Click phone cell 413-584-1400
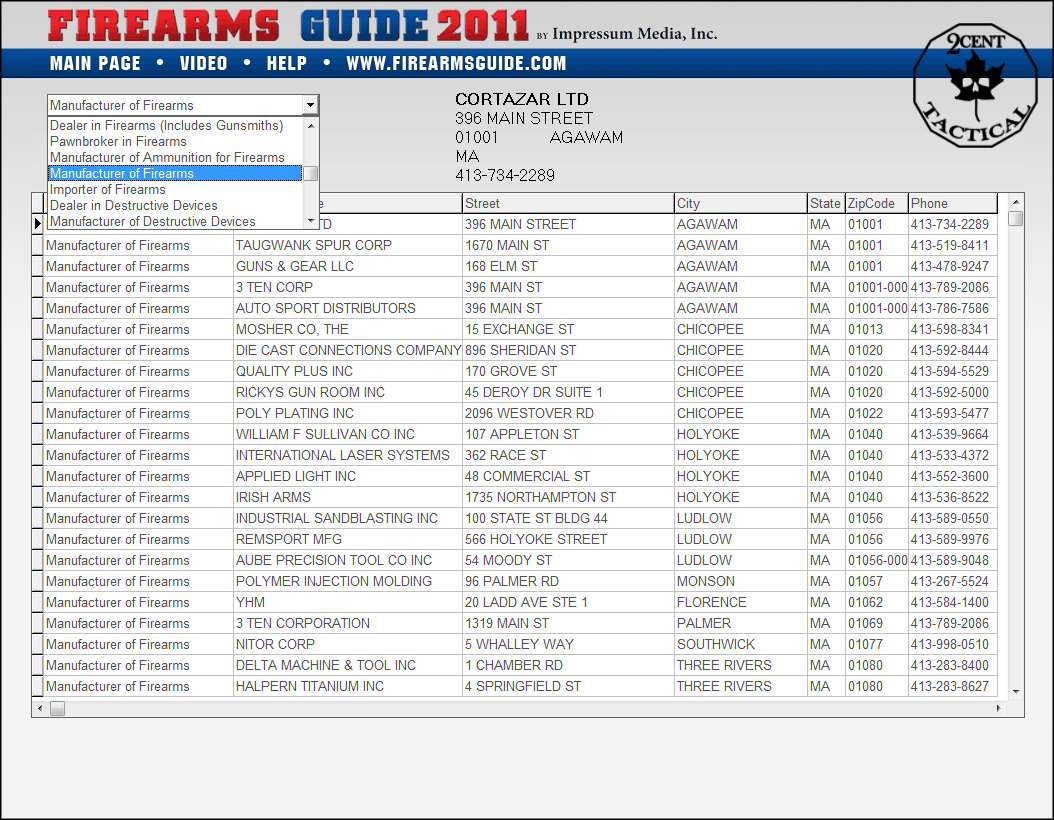1054x820 pixels. click(952, 602)
